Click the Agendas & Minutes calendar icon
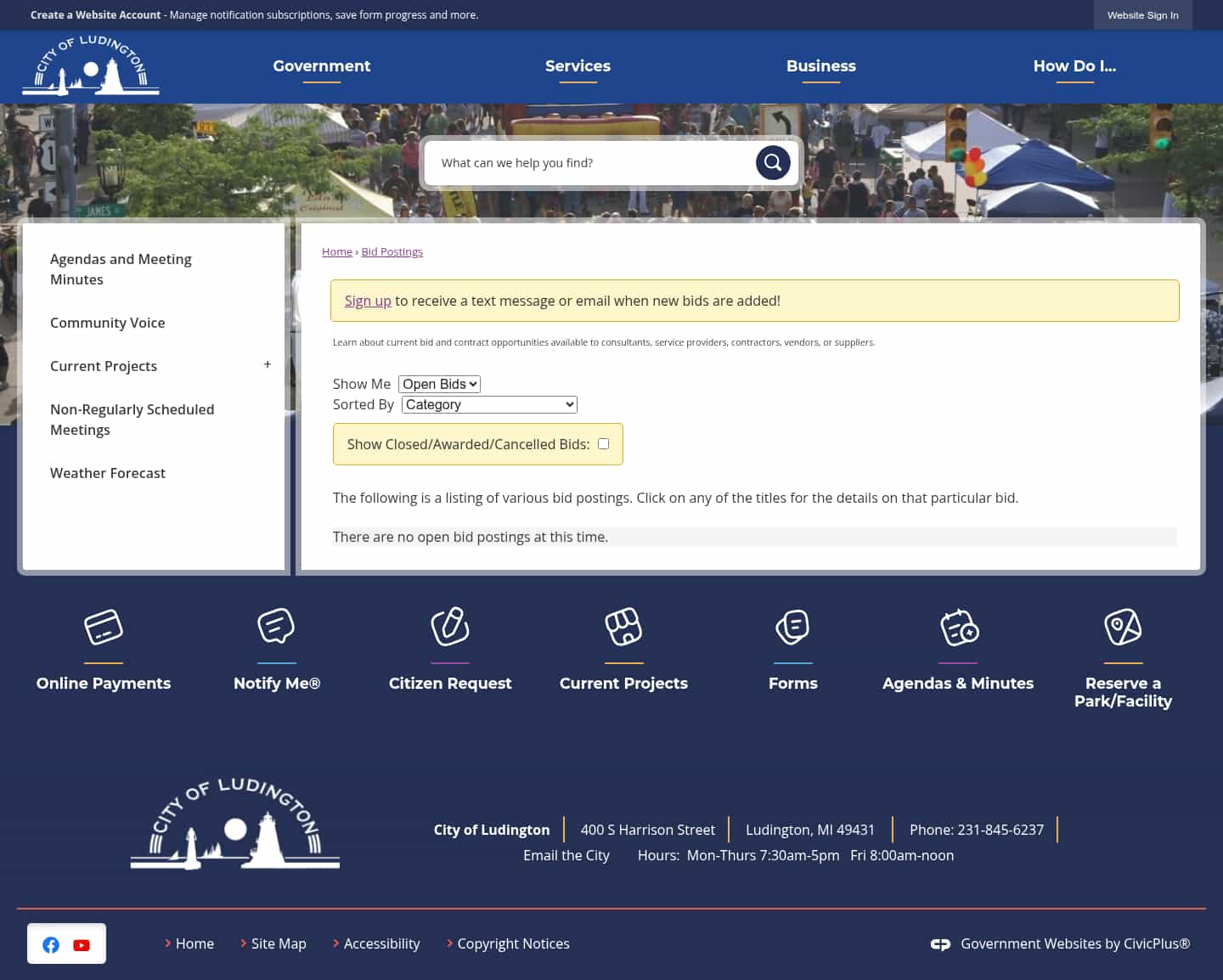The height and width of the screenshot is (980, 1223). point(959,627)
